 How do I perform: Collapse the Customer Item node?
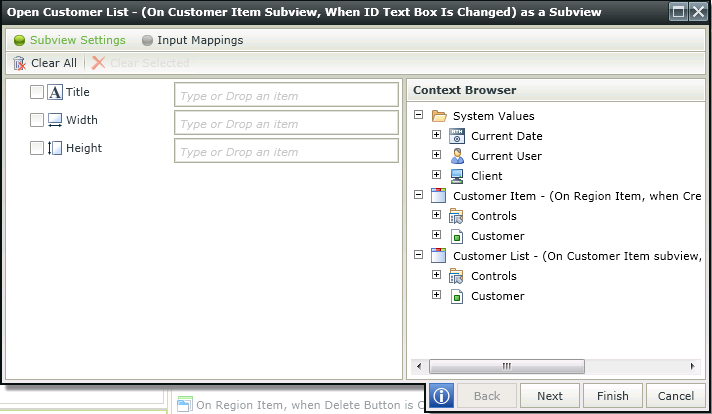(x=419, y=195)
